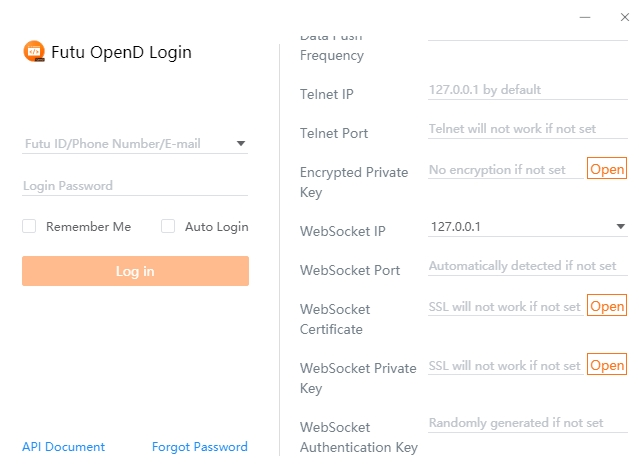Click the WebSocket Authentication Key field
639x469 pixels.
(x=527, y=424)
